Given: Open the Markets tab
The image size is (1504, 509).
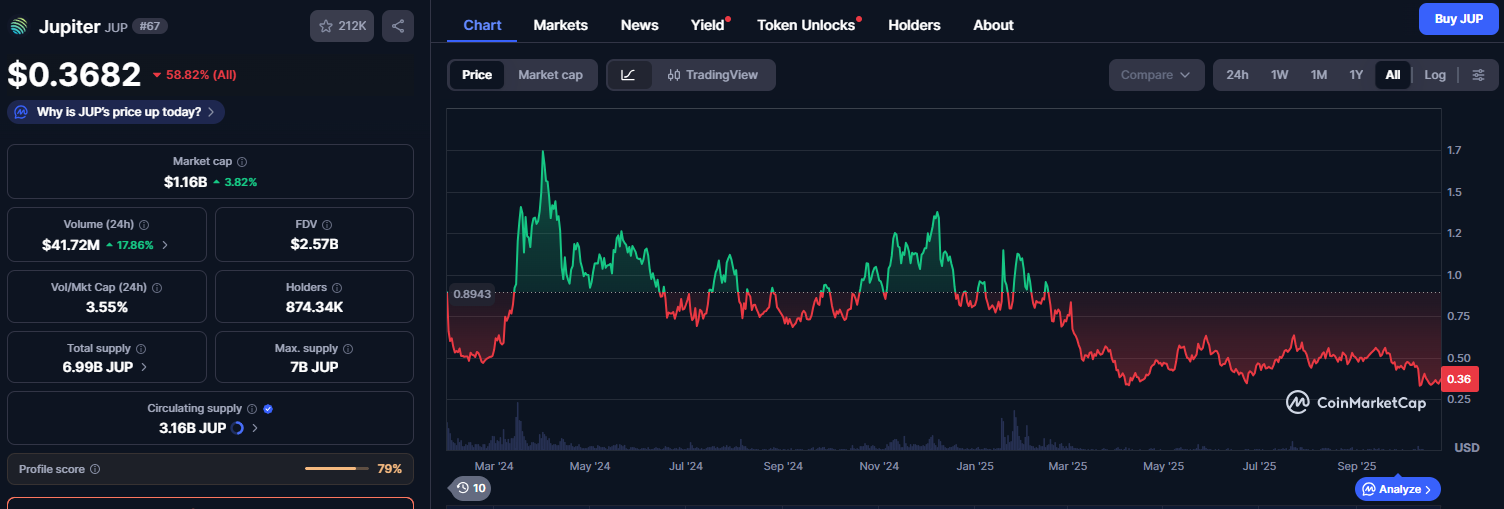Looking at the screenshot, I should pyautogui.click(x=560, y=25).
